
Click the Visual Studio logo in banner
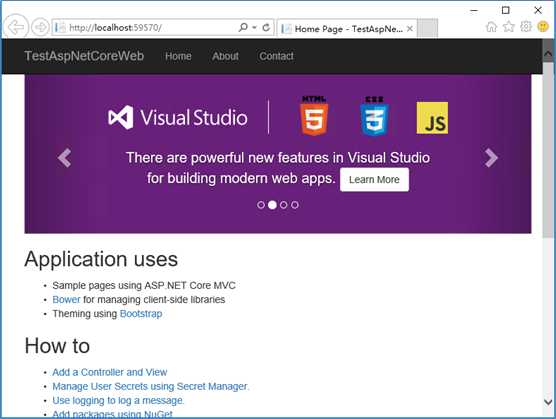pos(178,117)
